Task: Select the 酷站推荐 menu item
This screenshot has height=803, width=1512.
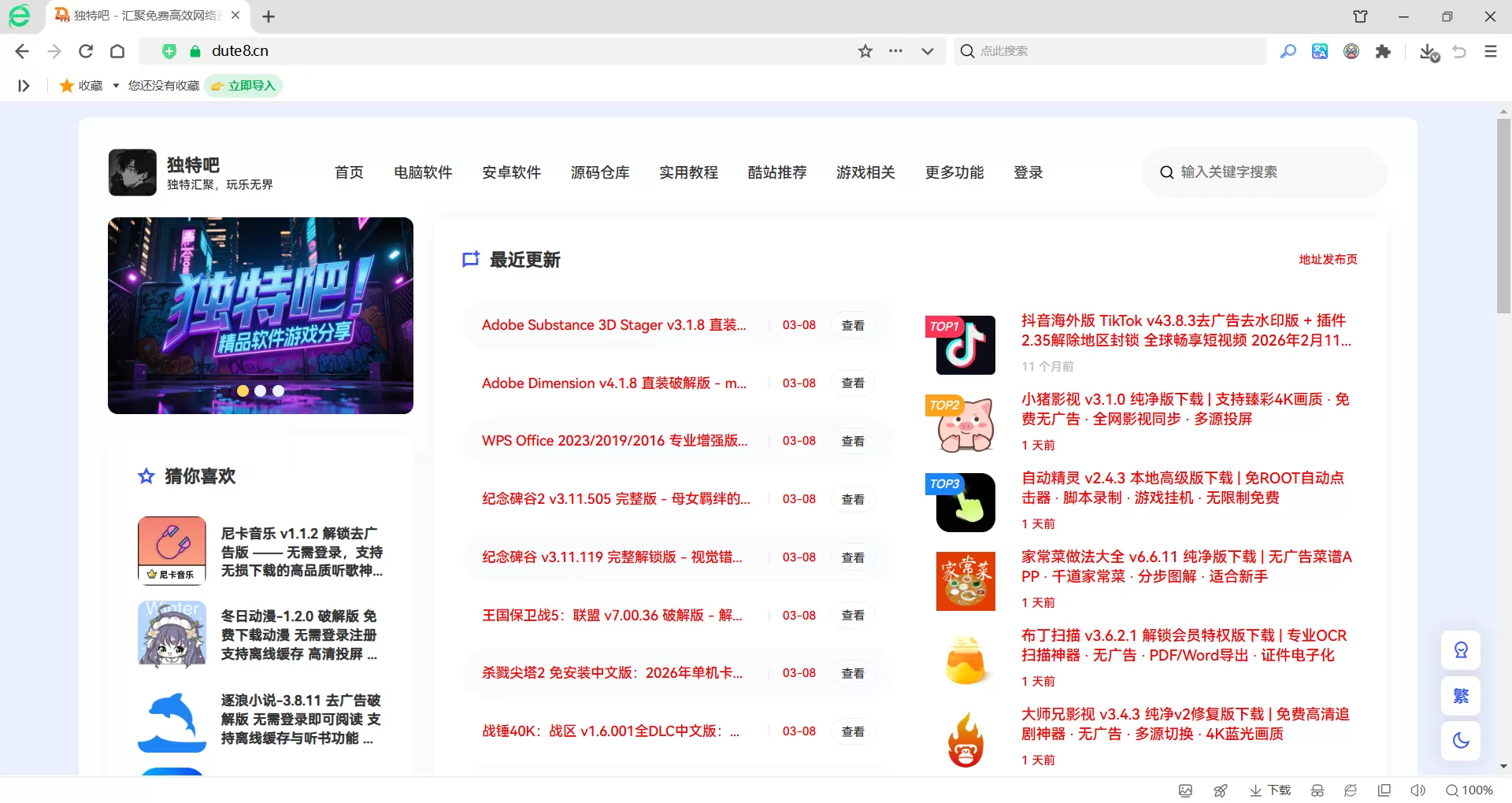Action: tap(777, 172)
